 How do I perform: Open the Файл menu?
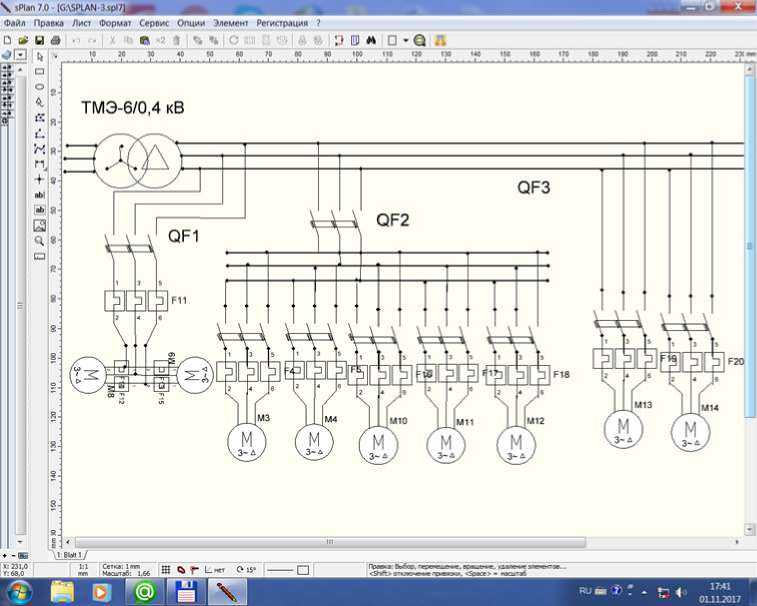15,21
